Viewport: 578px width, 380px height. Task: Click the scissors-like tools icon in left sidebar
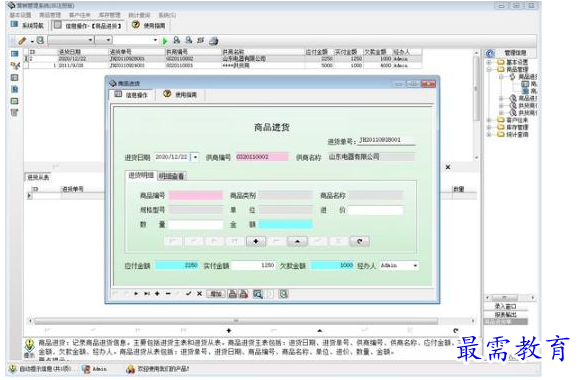coord(15,66)
